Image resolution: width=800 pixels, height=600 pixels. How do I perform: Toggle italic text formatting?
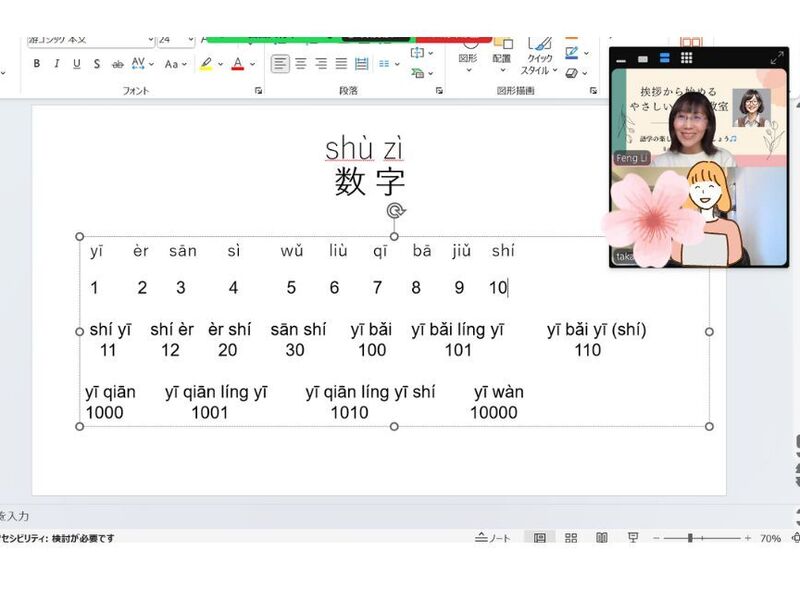pyautogui.click(x=57, y=64)
